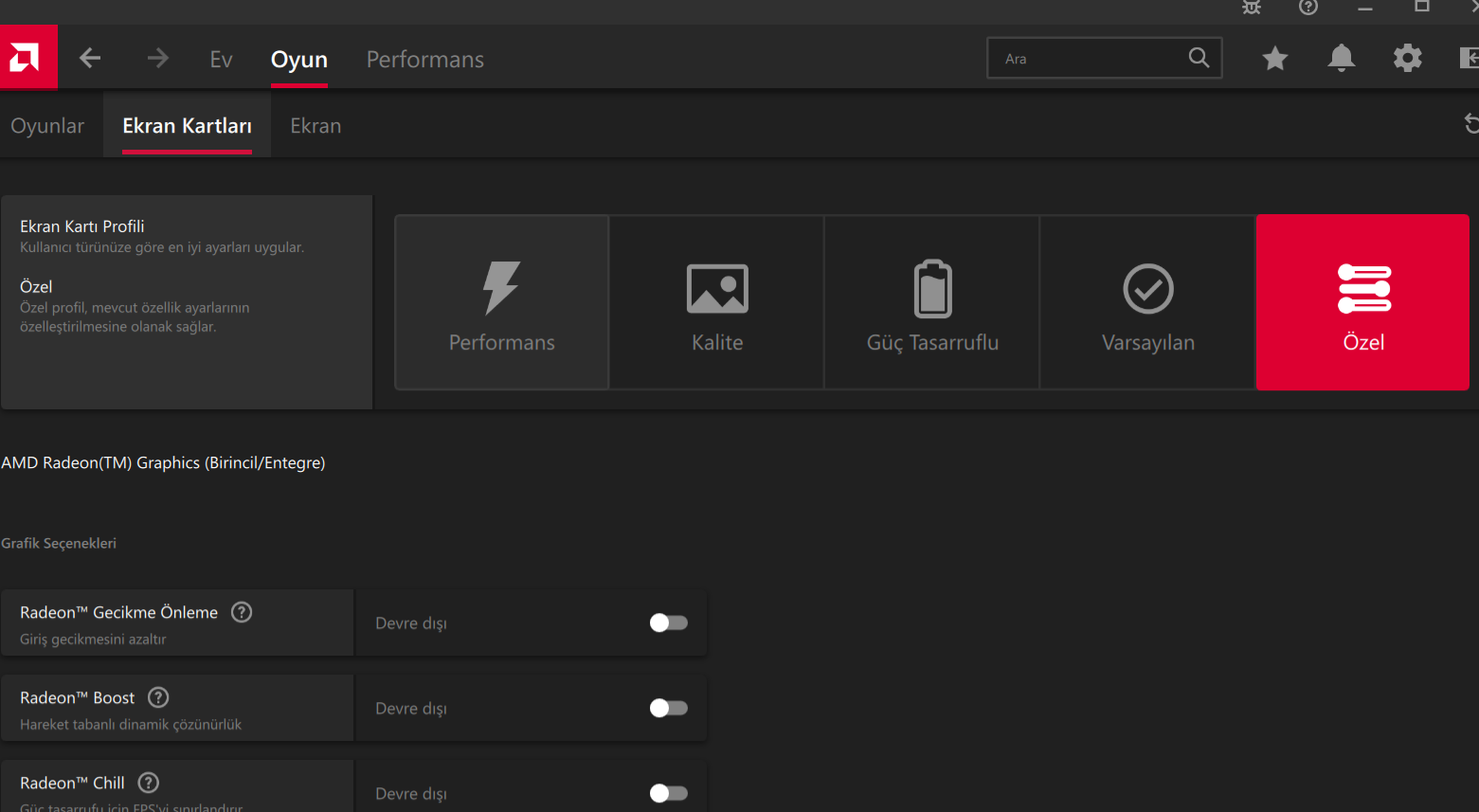
Task: Choose the Kalite graphics profile
Action: [717, 302]
